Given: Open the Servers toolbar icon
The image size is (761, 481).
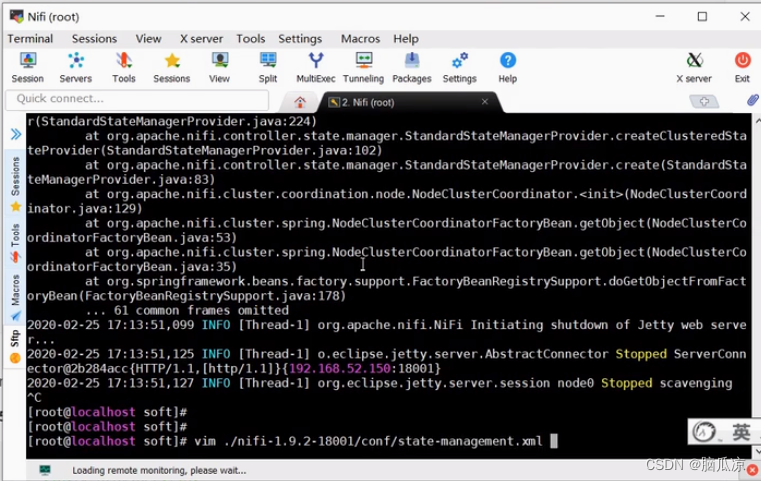Looking at the screenshot, I should point(76,67).
